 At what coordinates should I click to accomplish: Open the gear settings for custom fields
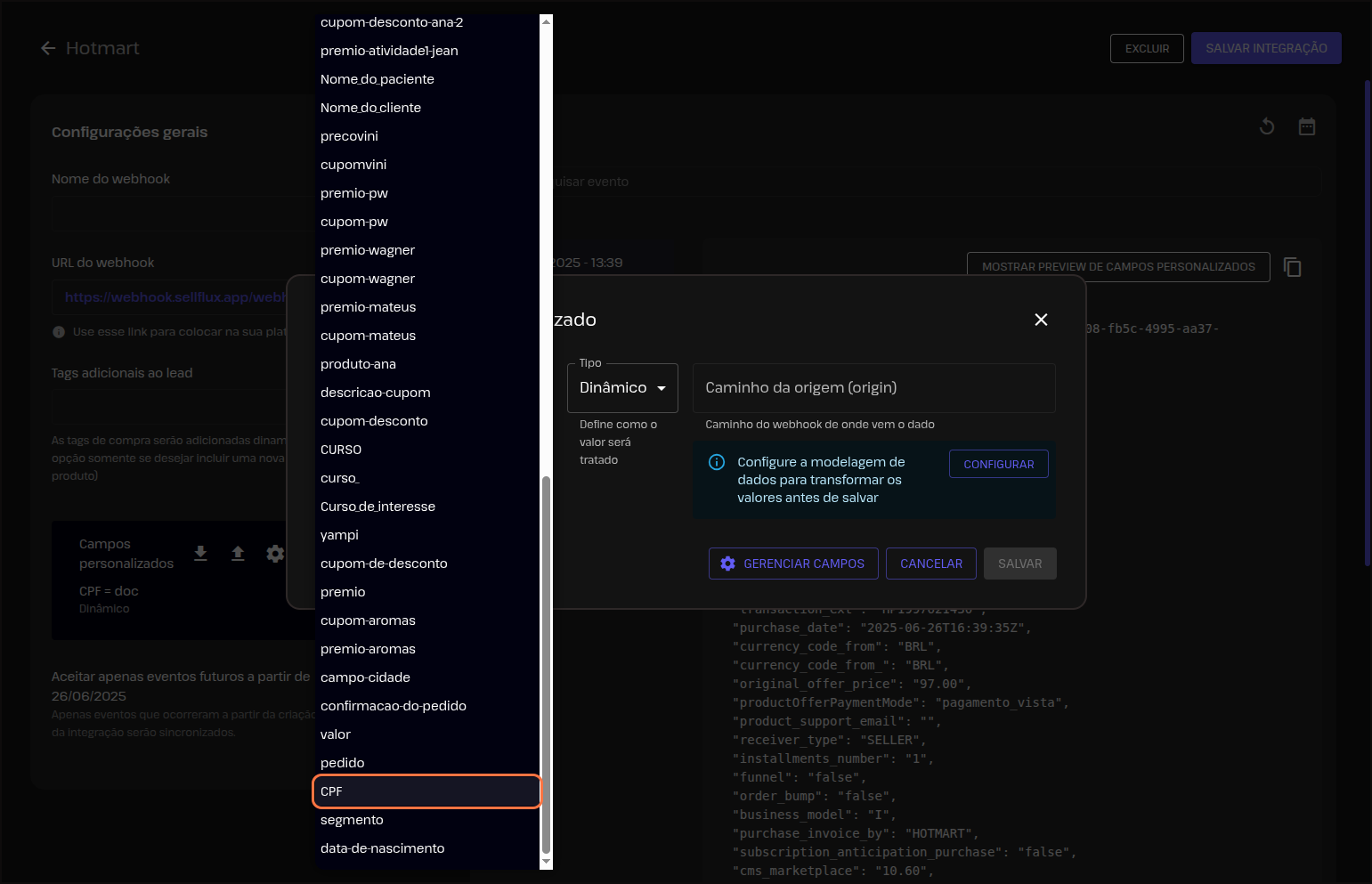(x=275, y=554)
